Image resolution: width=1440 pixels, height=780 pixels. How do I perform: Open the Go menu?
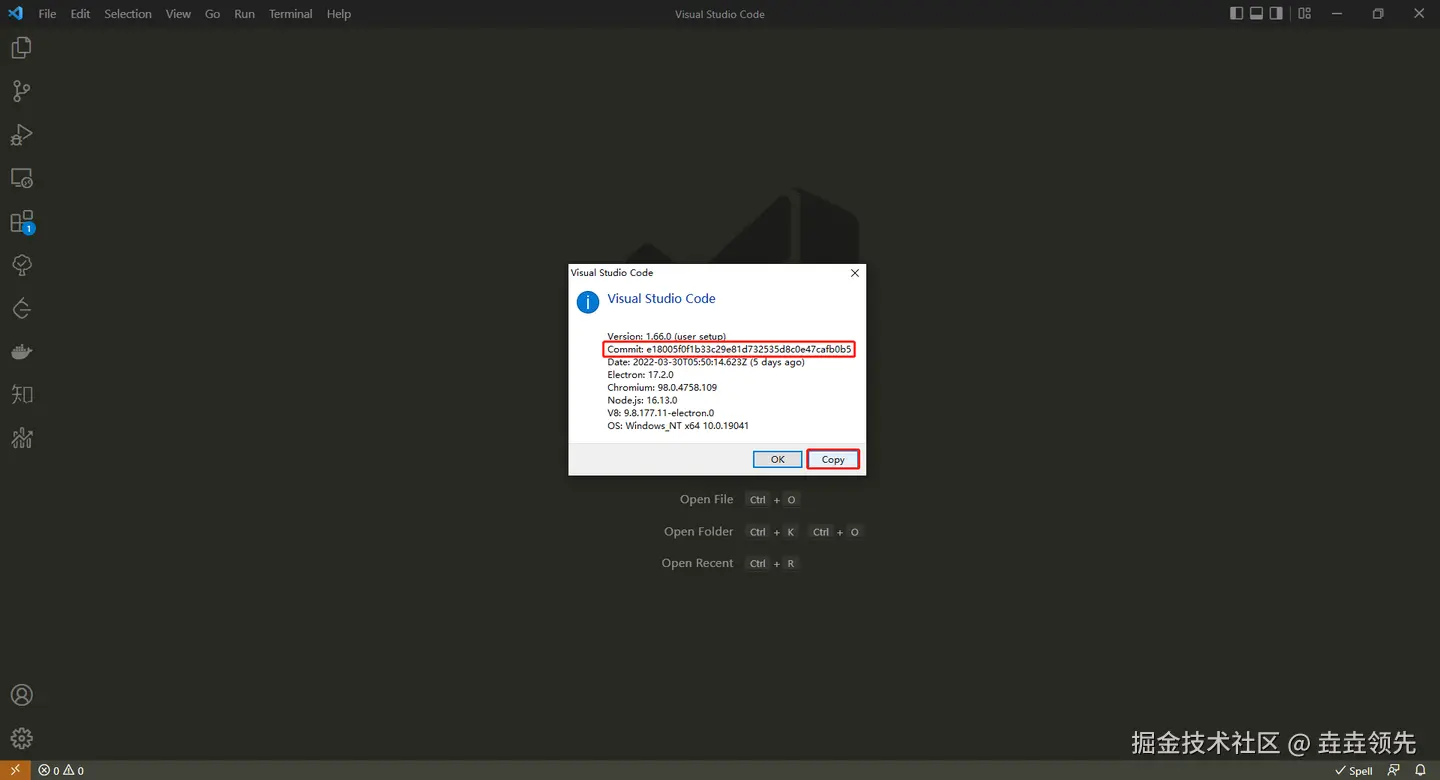tap(212, 14)
